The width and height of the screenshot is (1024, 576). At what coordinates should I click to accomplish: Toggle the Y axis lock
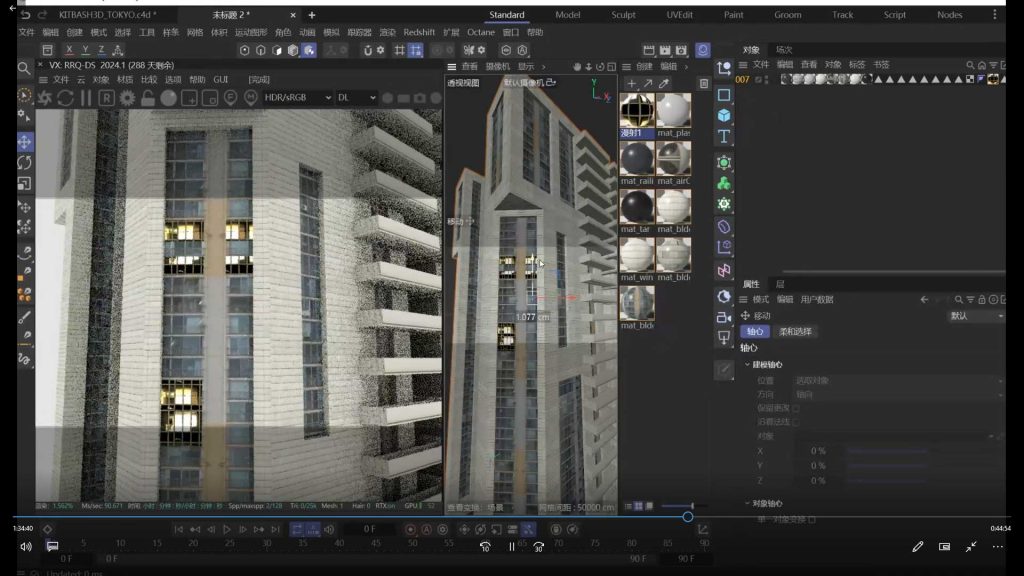click(85, 50)
